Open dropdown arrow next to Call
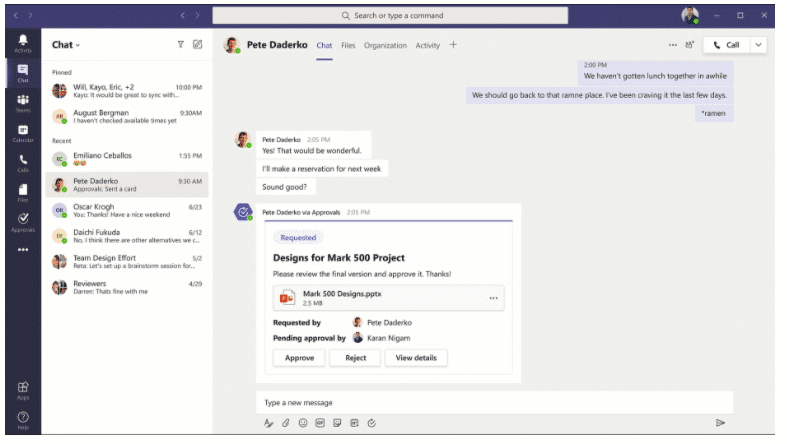 click(x=758, y=45)
